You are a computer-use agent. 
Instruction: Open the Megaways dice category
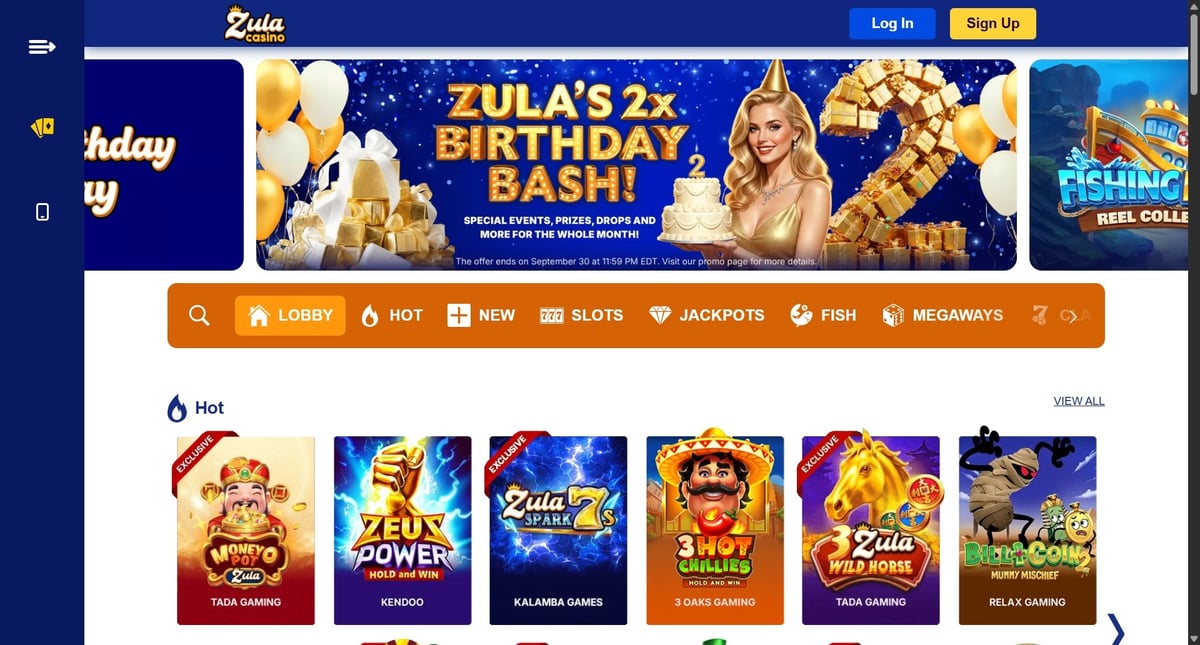[942, 315]
